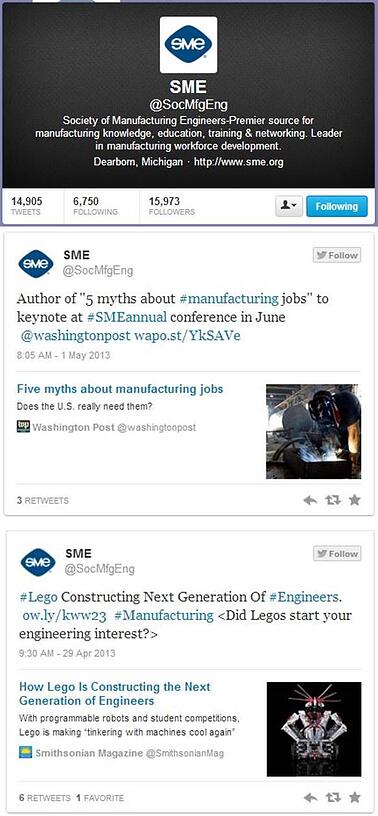378x816 pixels.
Task: Click SME avatar on the Lego tweet
Action: point(37,562)
